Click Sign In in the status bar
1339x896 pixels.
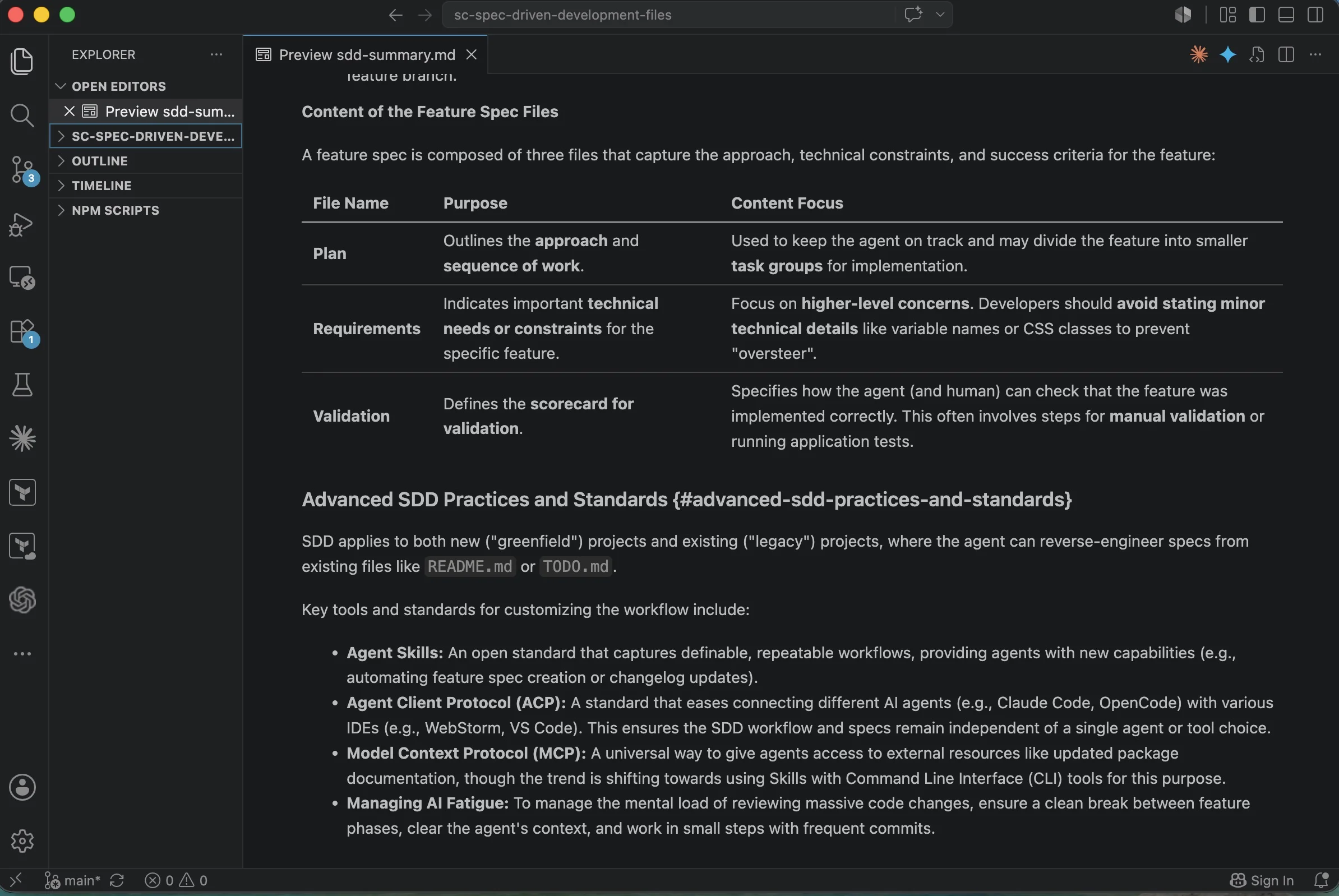click(x=1262, y=880)
